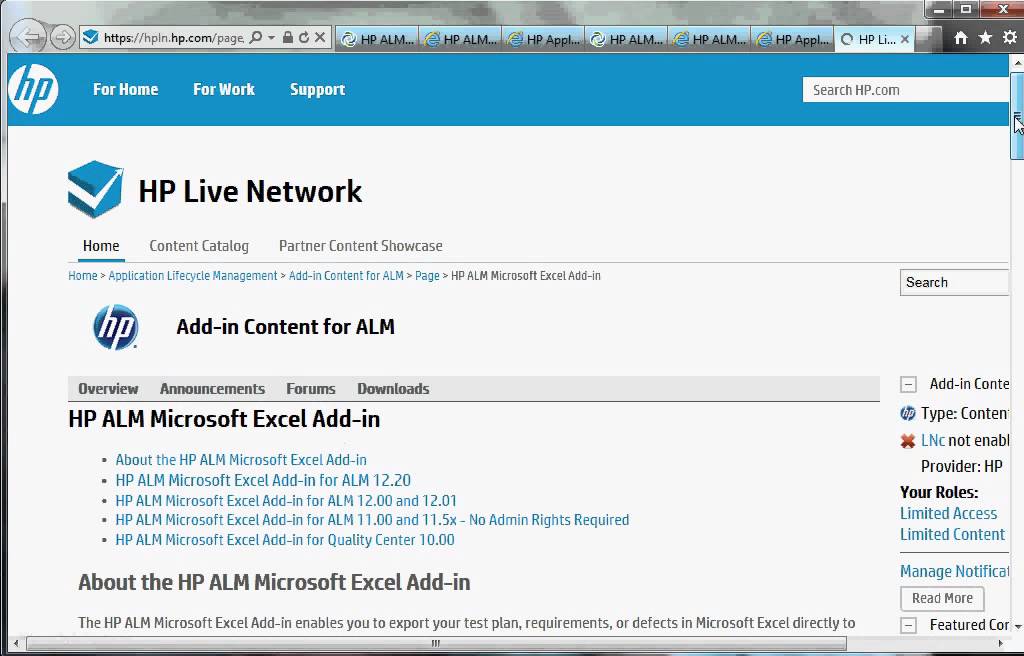This screenshot has width=1024, height=656.
Task: Open the For Work menu
Action: pos(224,90)
